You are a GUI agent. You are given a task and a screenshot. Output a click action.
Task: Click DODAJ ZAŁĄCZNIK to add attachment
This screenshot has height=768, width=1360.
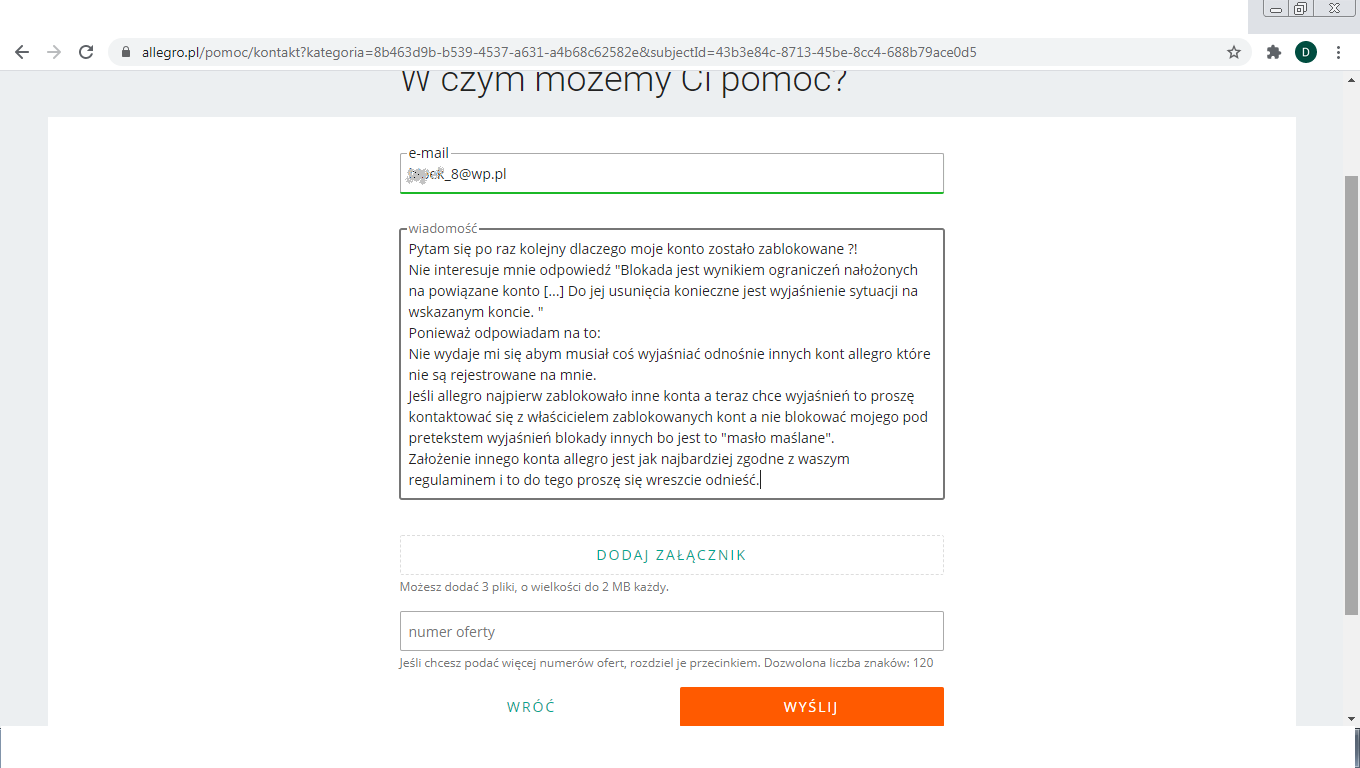coord(671,555)
